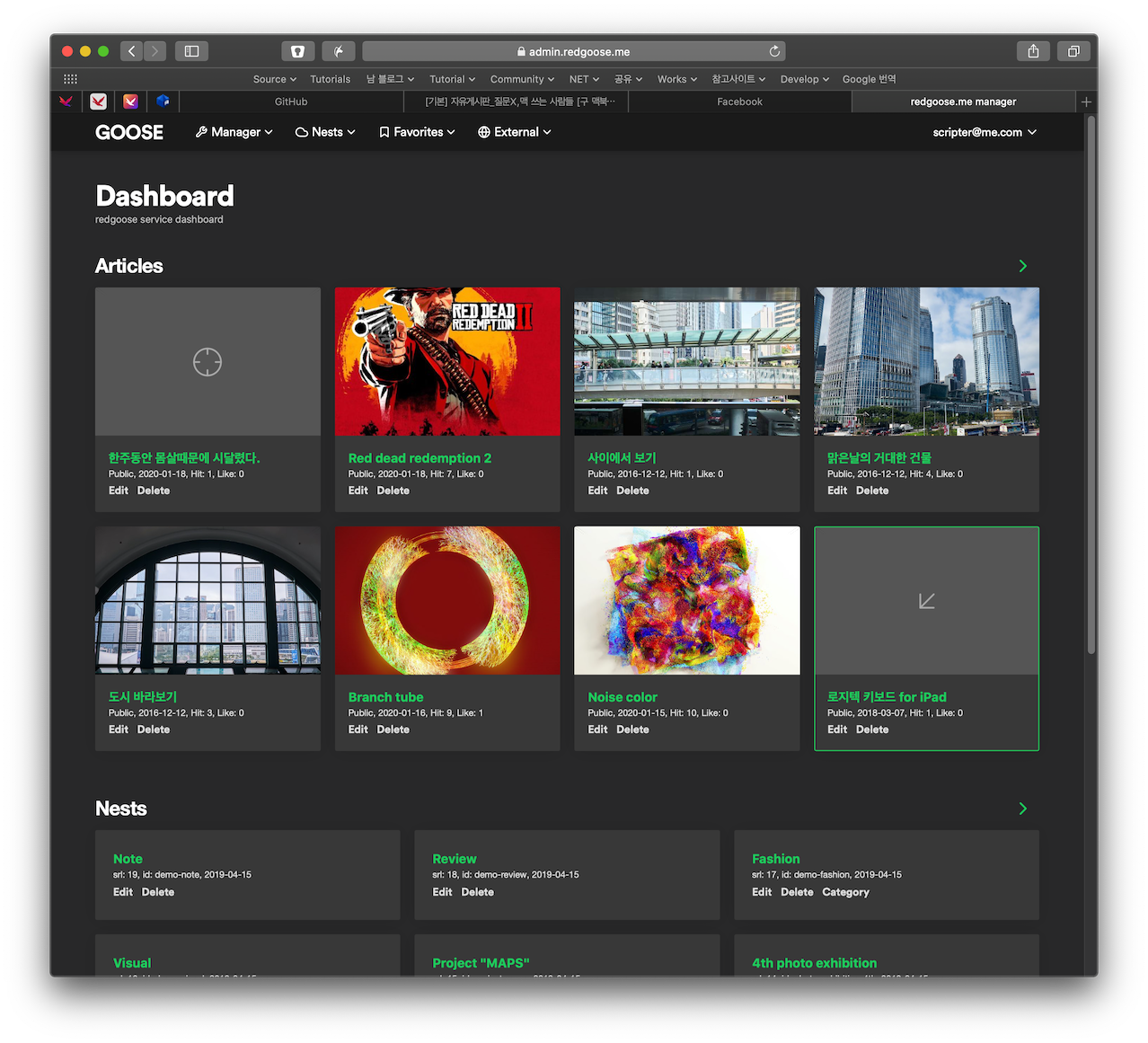Open the second pinned tab with the Pocket icon

tap(98, 102)
